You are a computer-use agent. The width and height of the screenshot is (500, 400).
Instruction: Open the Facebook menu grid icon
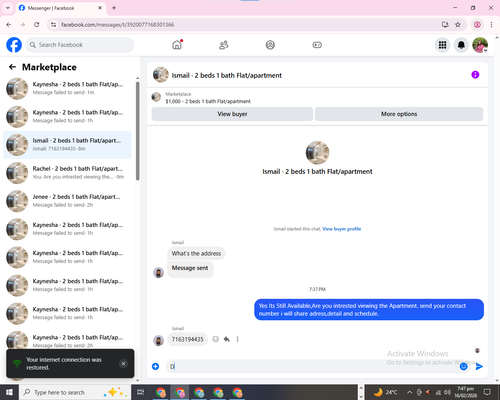442,45
